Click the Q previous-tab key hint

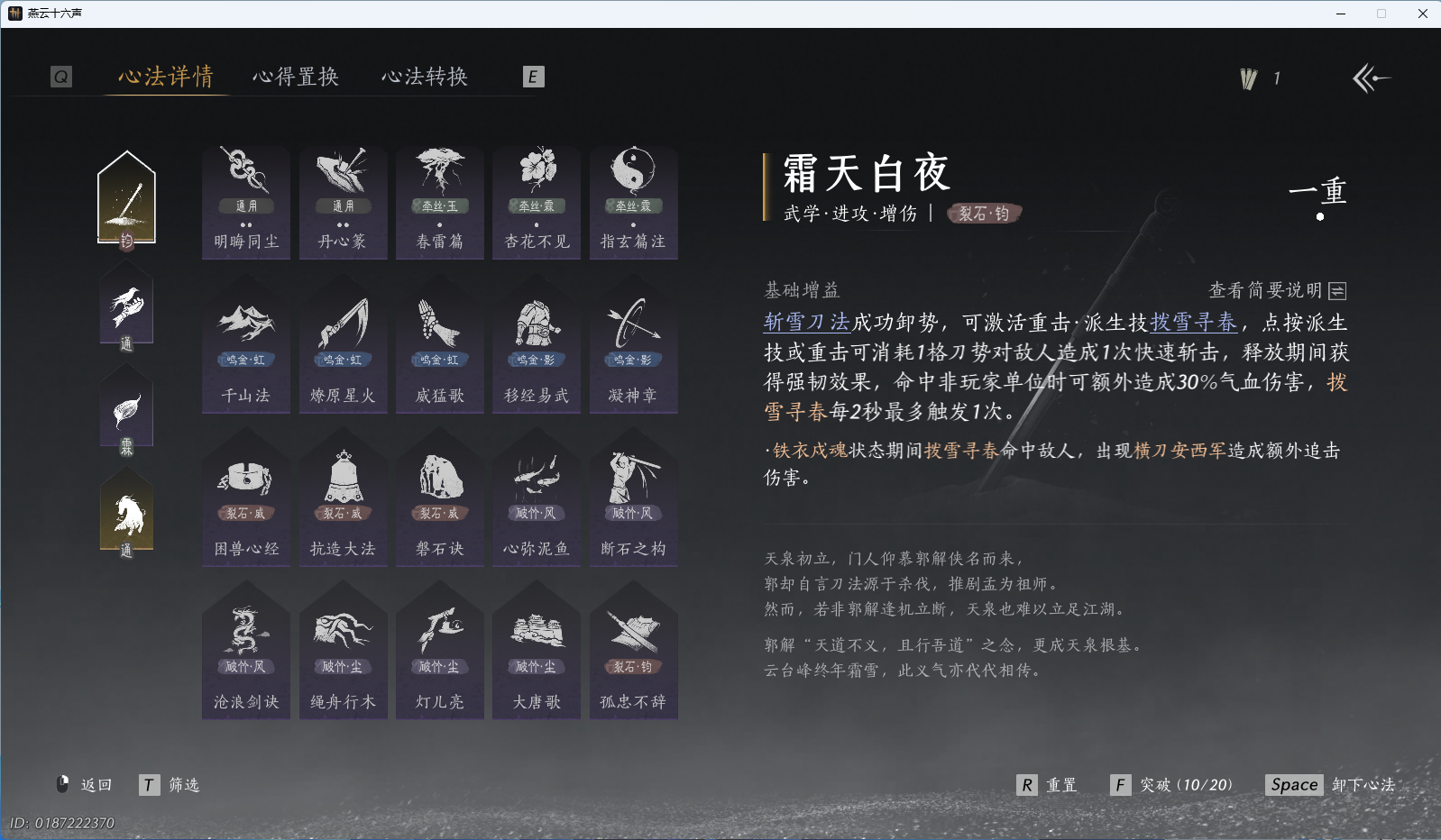point(61,77)
